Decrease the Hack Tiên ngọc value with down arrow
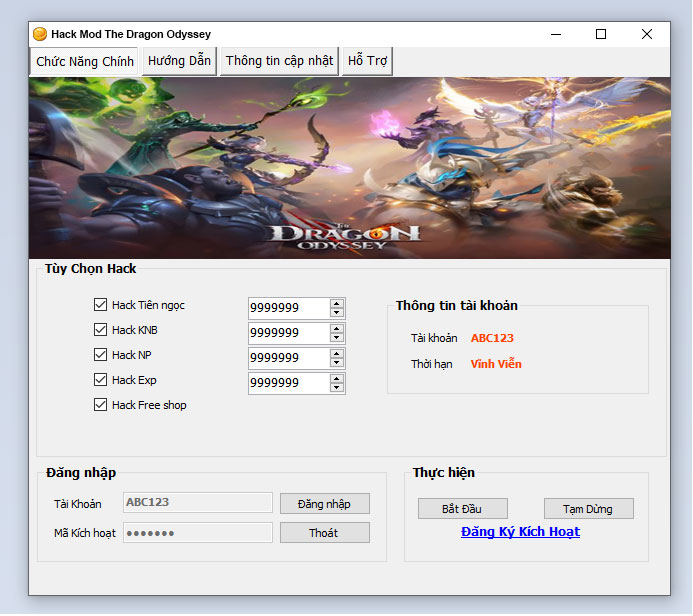 [337, 312]
